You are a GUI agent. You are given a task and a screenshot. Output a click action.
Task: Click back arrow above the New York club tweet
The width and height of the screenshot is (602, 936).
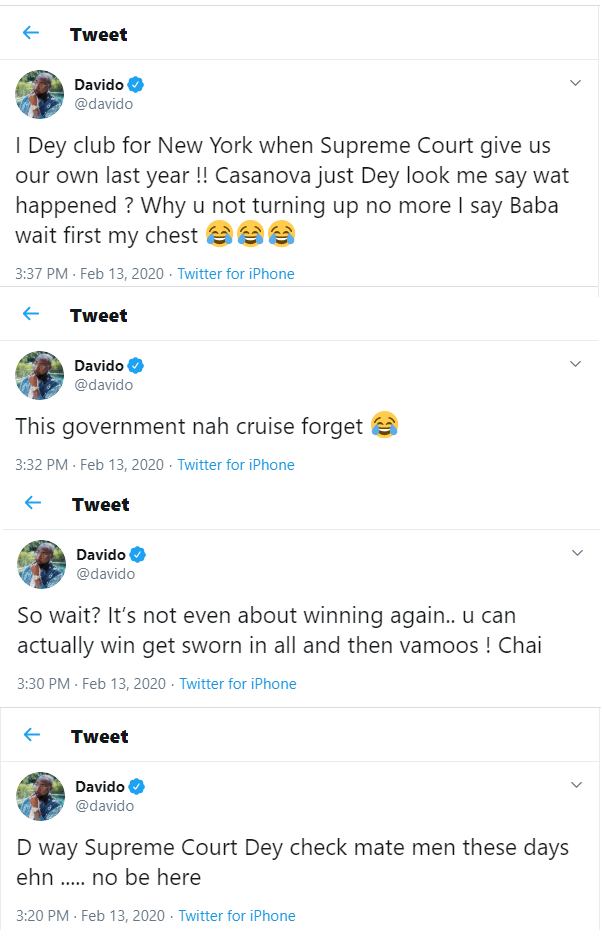tap(31, 33)
